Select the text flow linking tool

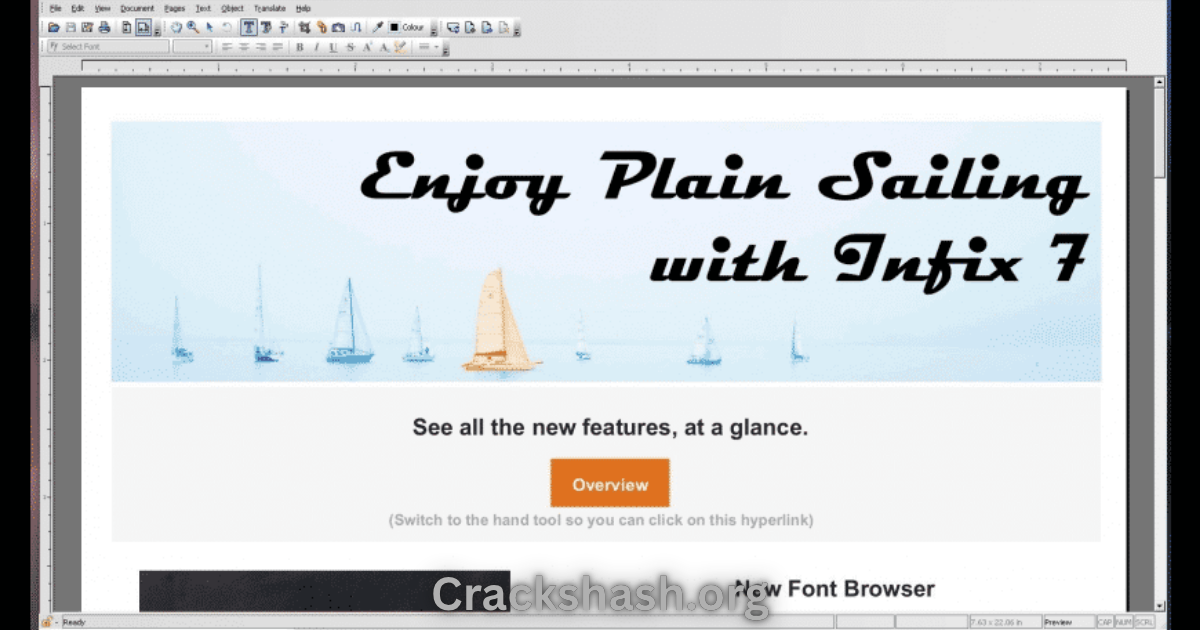356,28
